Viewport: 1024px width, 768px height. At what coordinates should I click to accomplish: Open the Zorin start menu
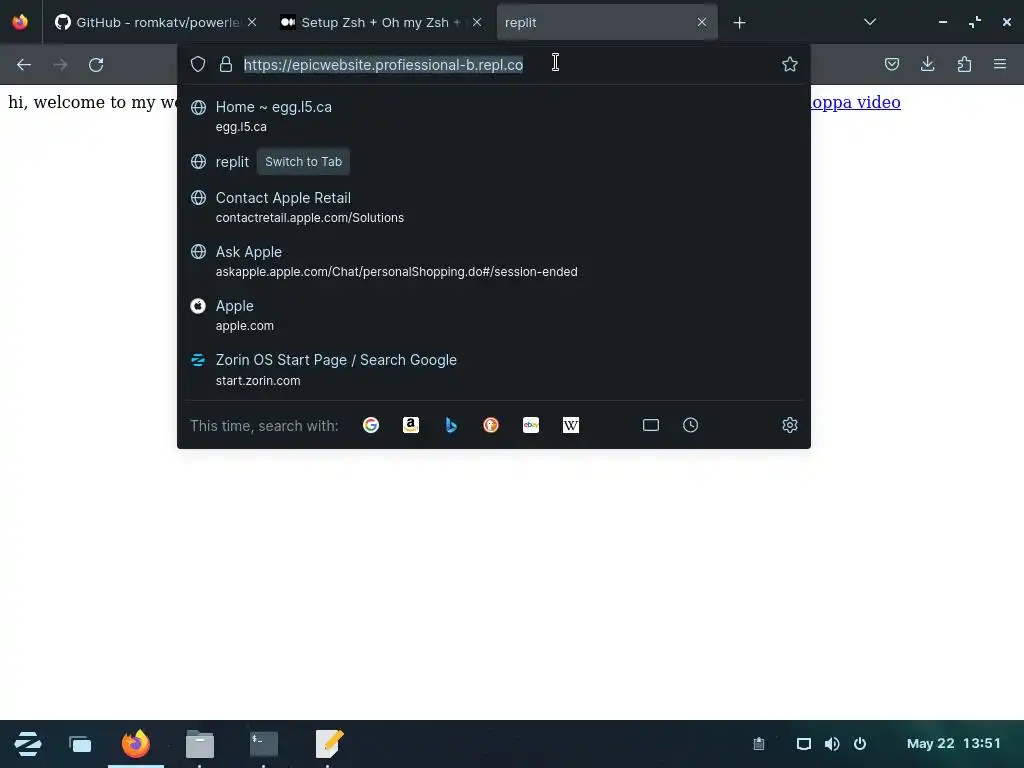click(28, 744)
